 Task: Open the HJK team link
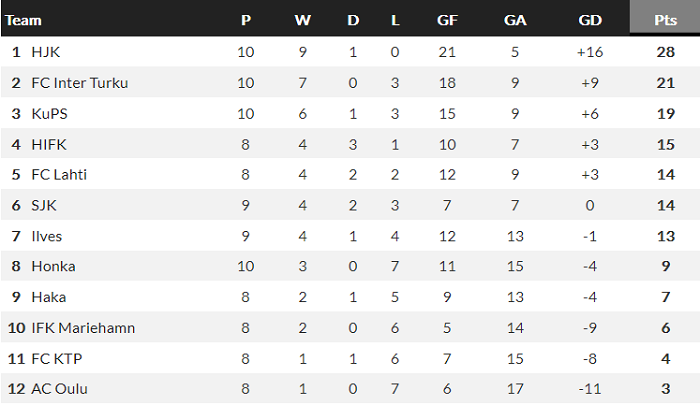tap(46, 52)
